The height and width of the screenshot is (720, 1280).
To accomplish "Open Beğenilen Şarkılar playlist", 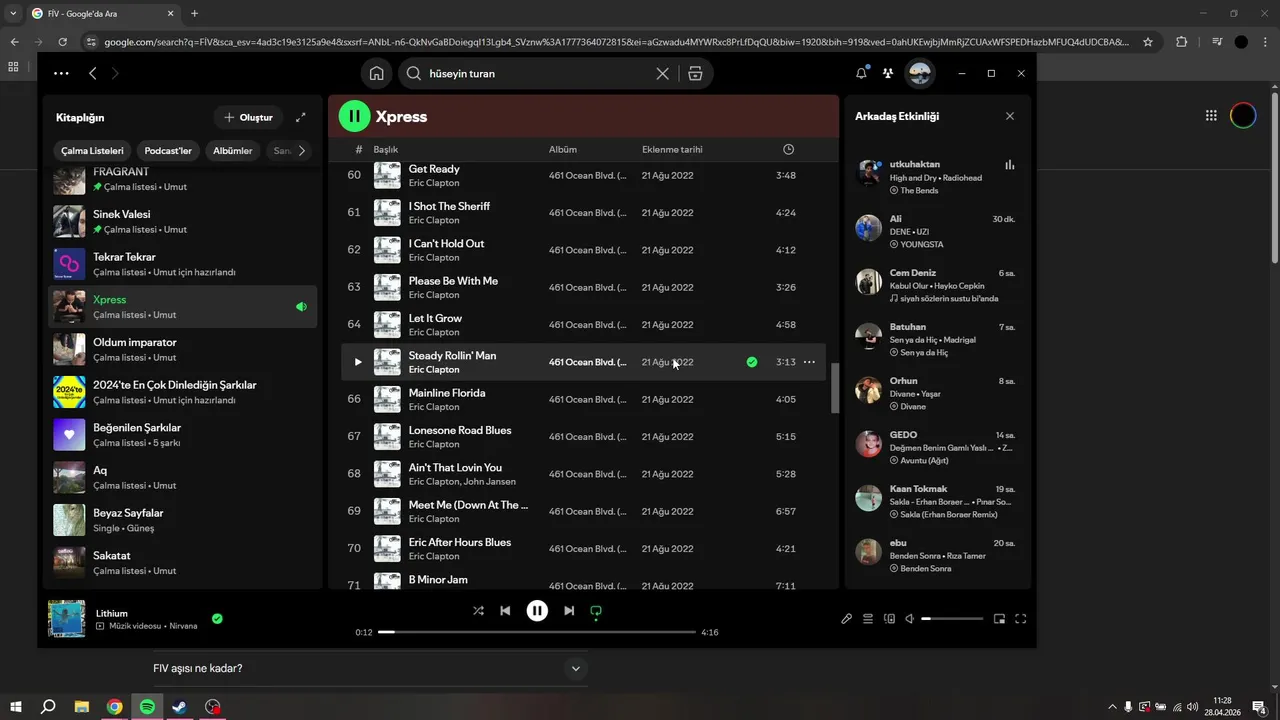I will (x=182, y=435).
